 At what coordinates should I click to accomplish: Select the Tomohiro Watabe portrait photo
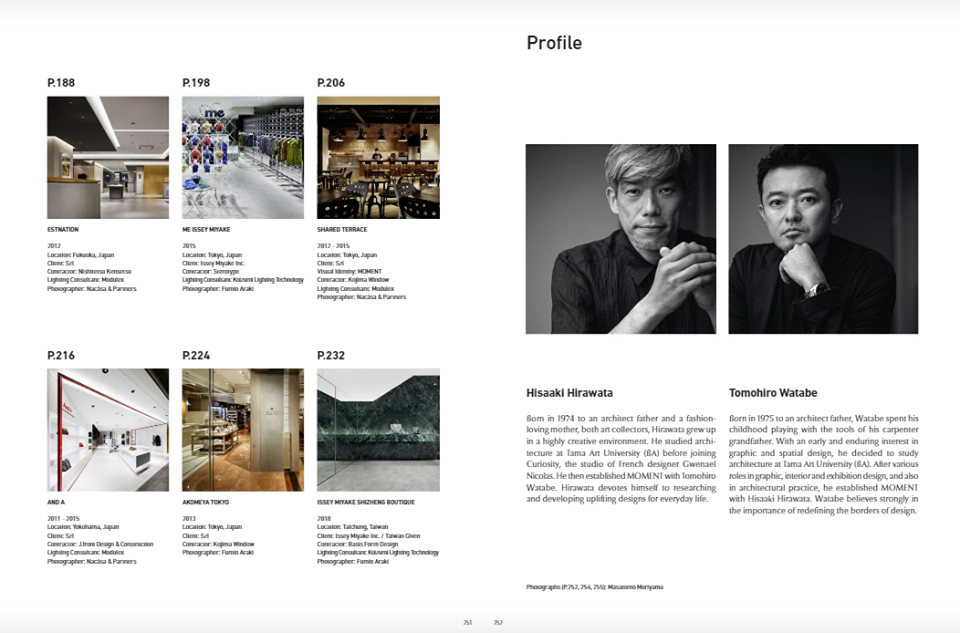pyautogui.click(x=823, y=239)
